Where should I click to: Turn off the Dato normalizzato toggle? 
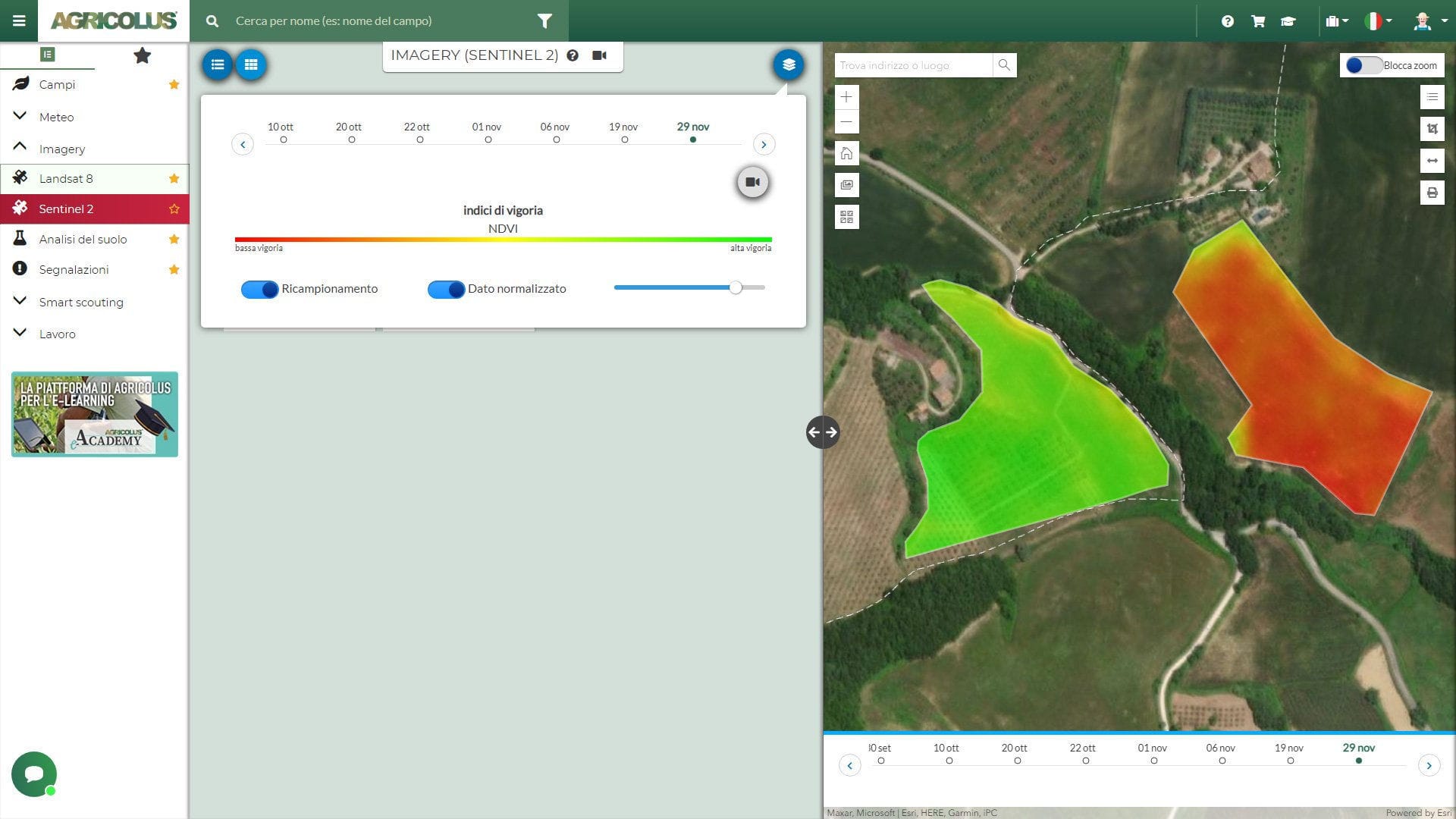(446, 289)
